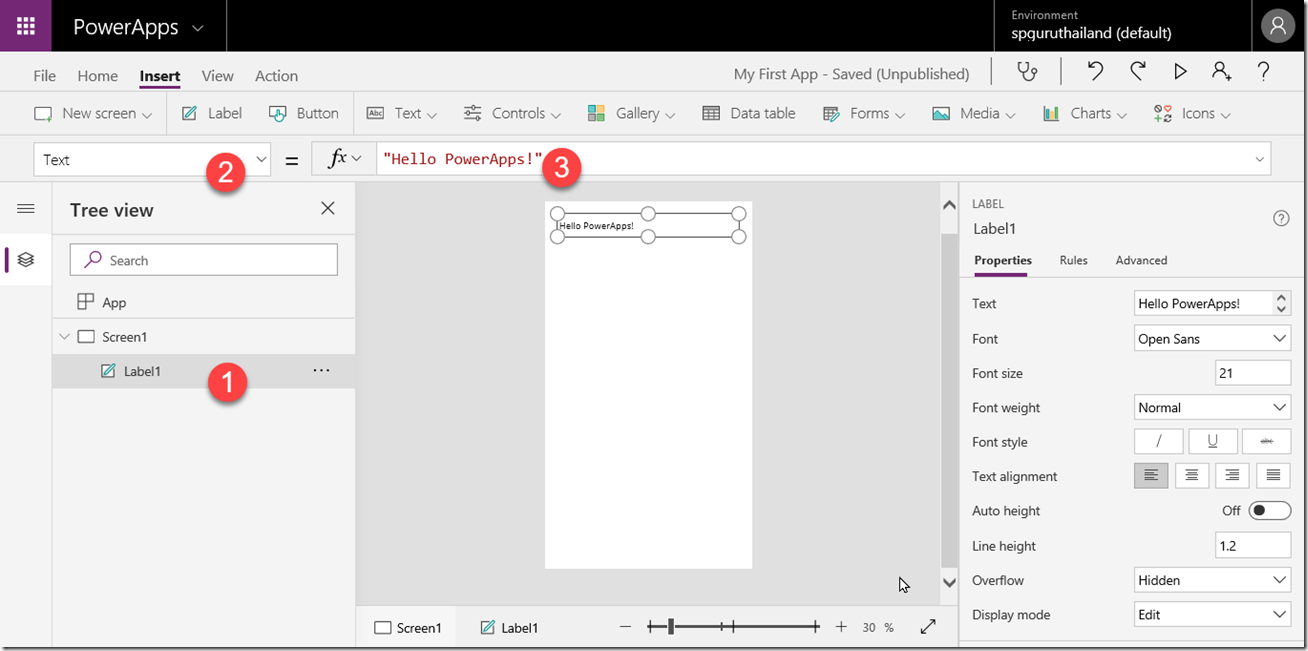
Task: Open the File menu
Action: point(44,76)
